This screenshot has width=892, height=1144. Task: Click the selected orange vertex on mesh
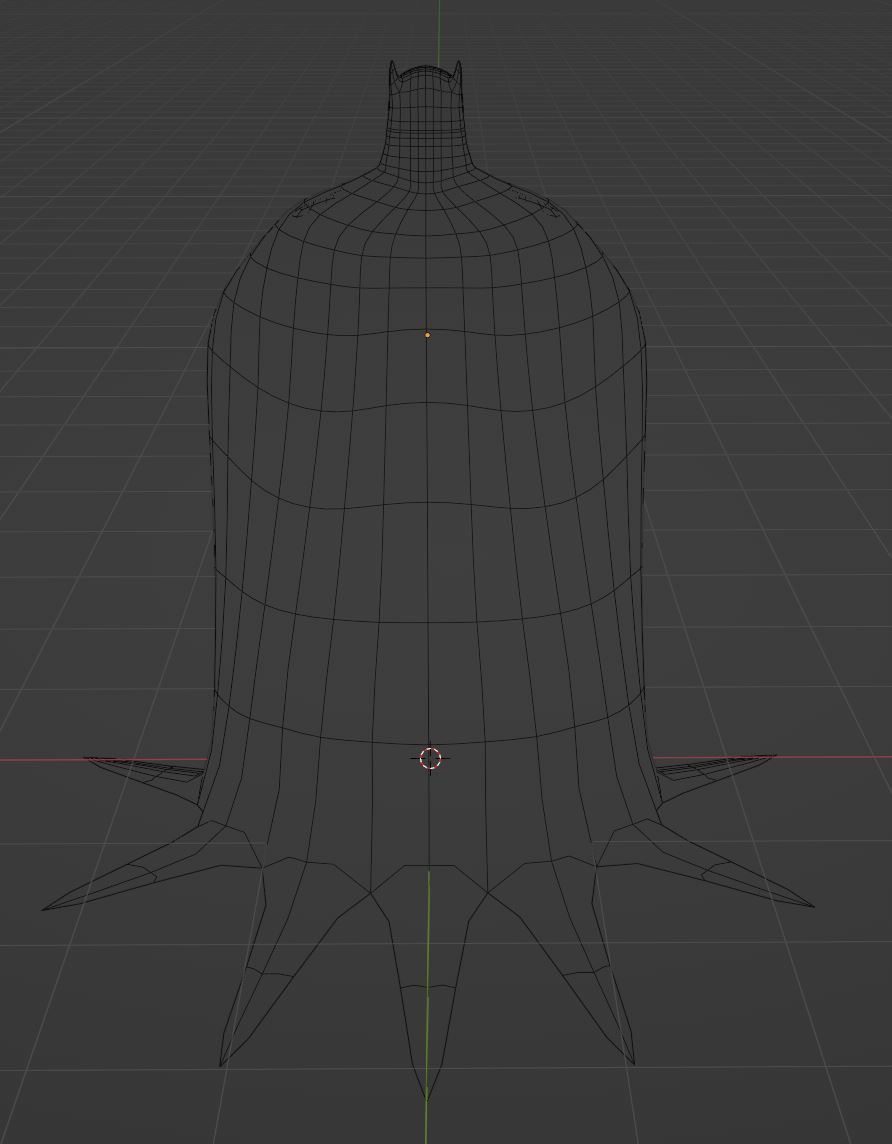coord(427,335)
